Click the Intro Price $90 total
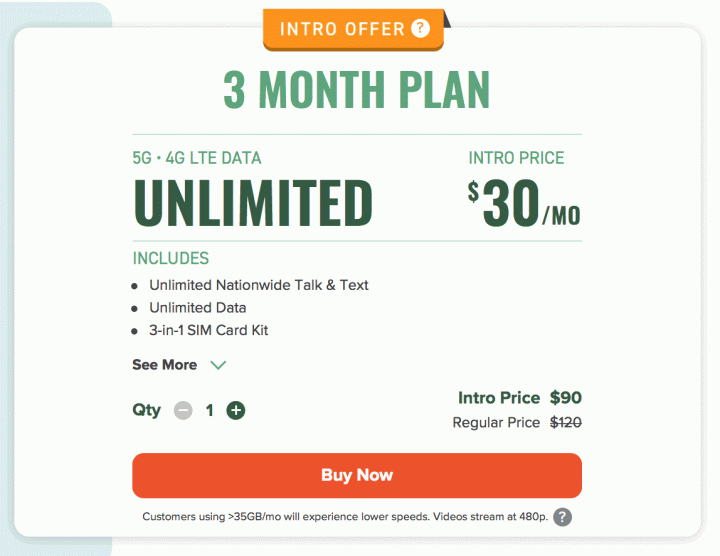 520,398
